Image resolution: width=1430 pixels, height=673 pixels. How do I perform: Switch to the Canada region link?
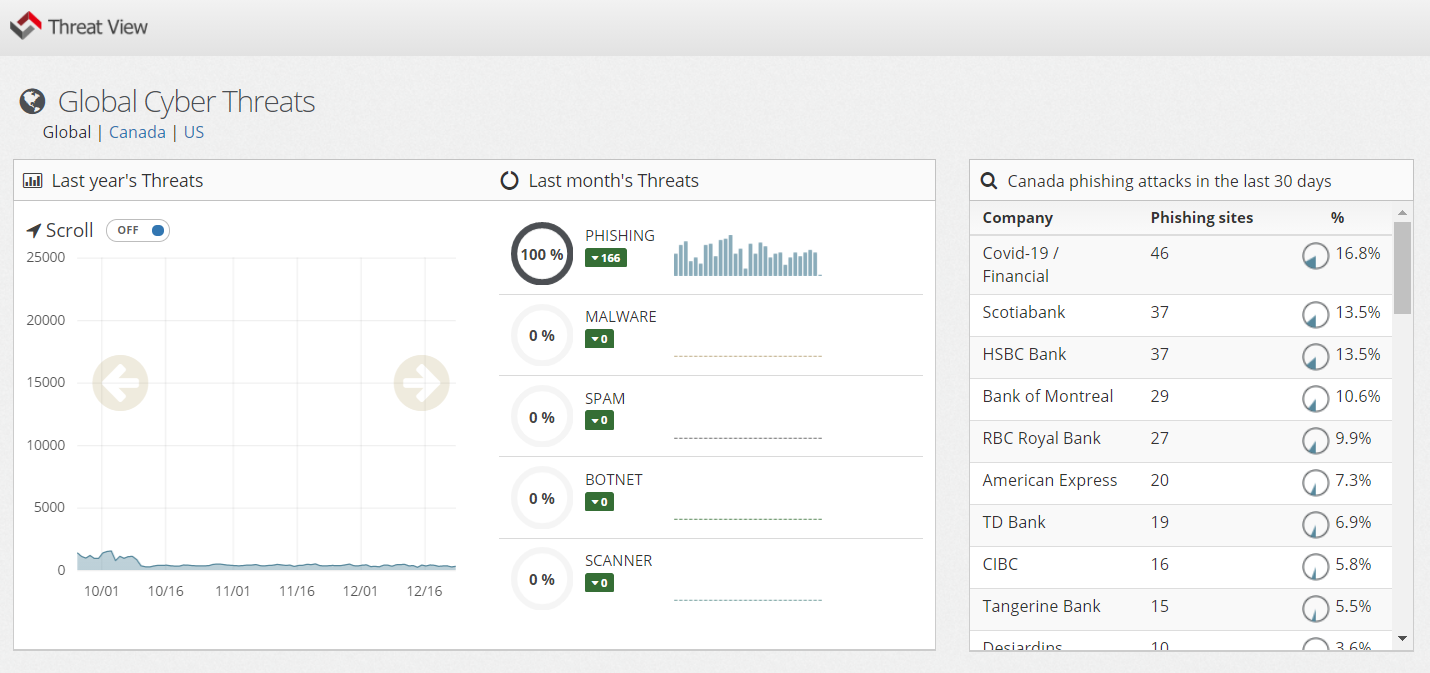point(137,132)
